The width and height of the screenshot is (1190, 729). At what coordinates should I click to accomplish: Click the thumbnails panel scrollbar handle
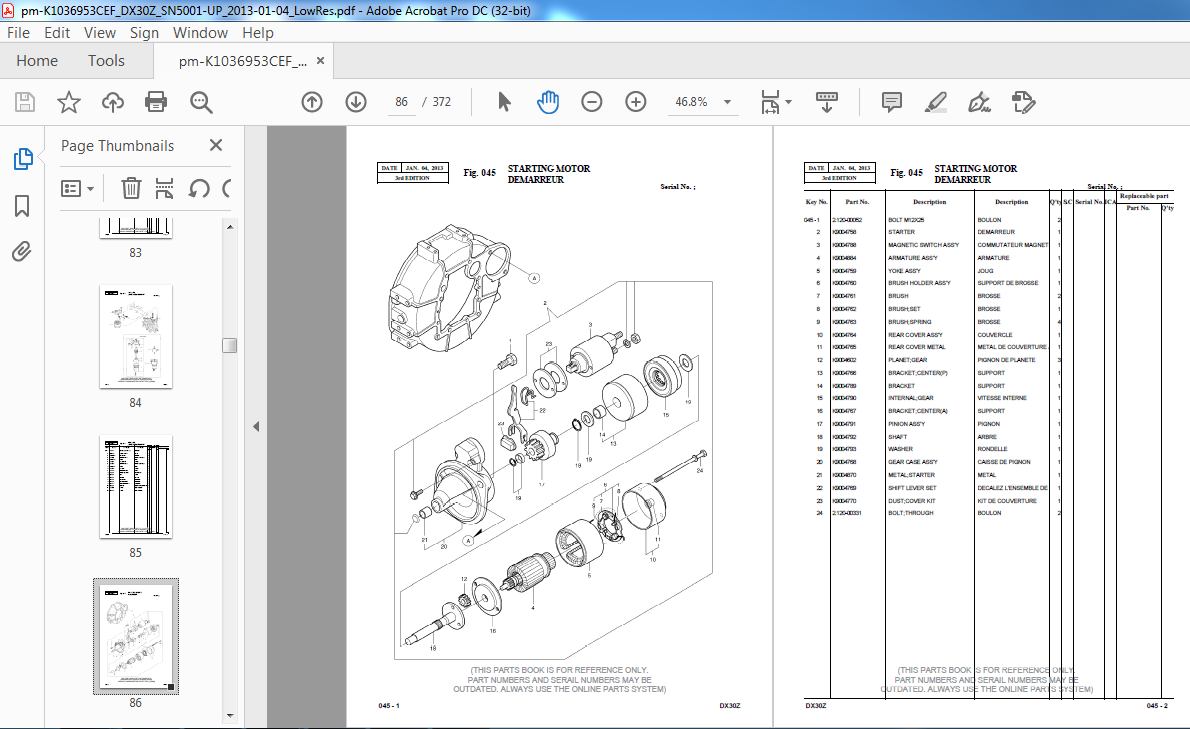point(229,345)
